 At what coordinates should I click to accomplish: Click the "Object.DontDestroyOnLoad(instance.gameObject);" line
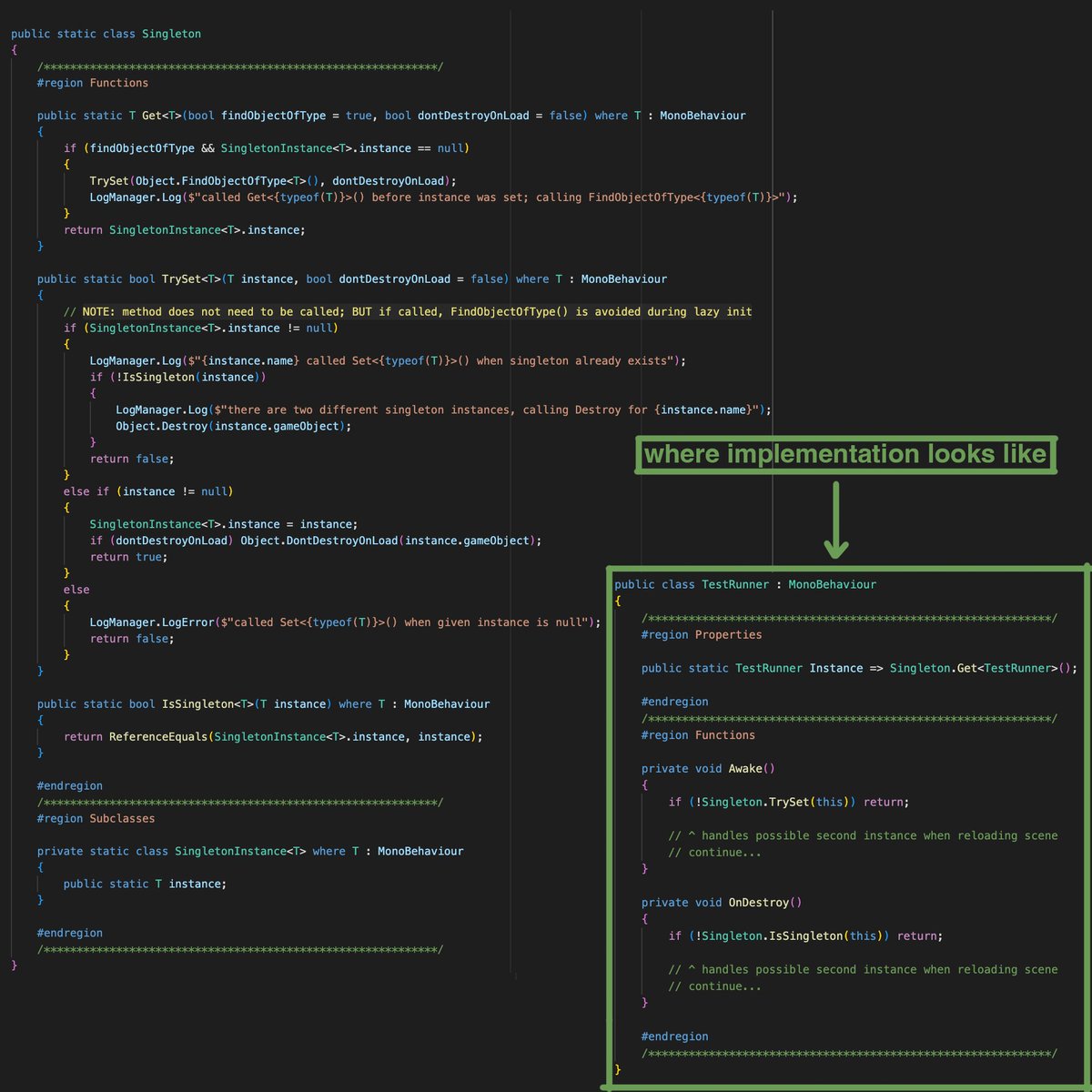(x=316, y=541)
